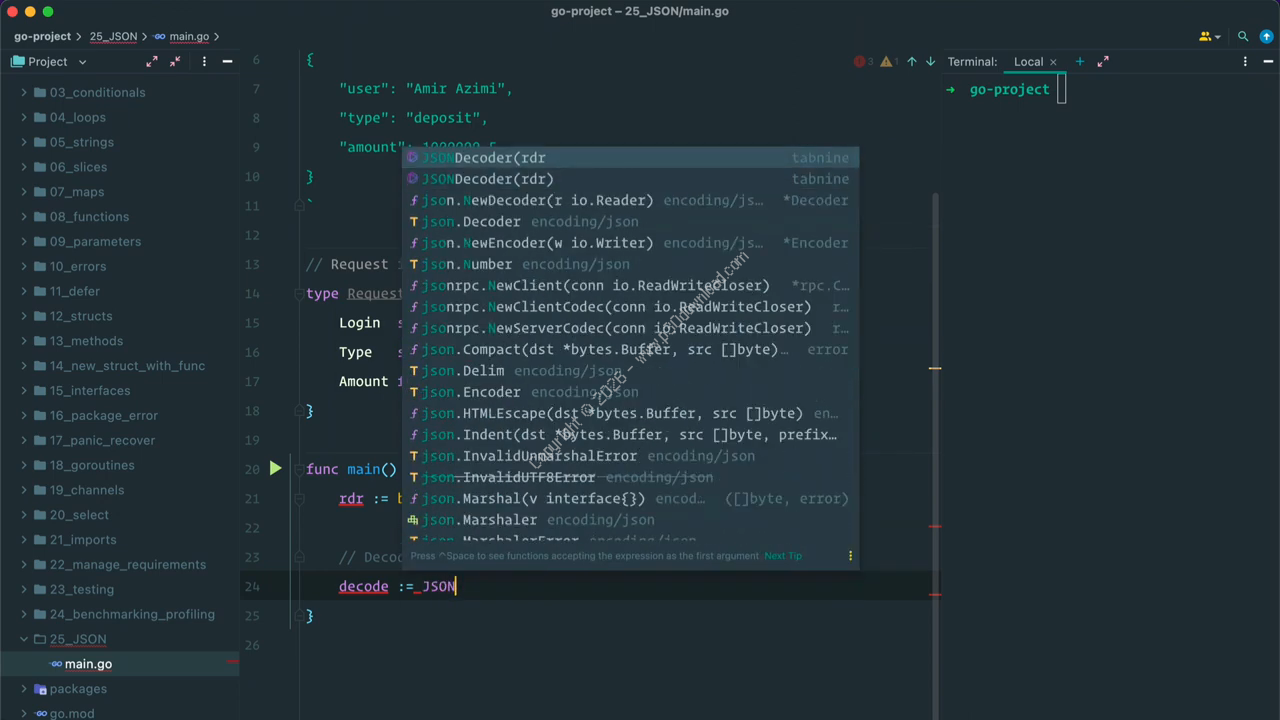This screenshot has height=720, width=1280.
Task: Collapse all in Project panel
Action: 176,62
